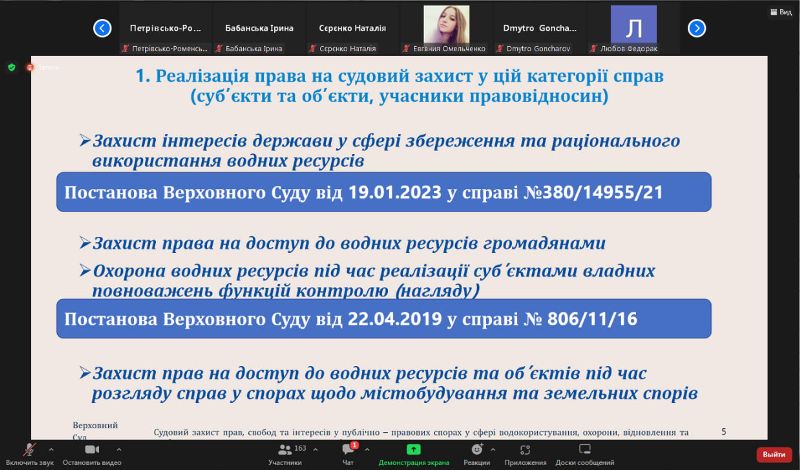Open the Вид view menu
This screenshot has height=470, width=800.
[x=782, y=12]
